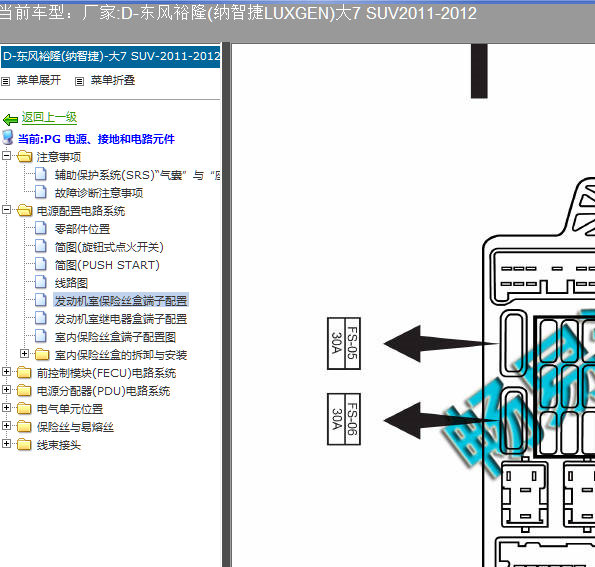Select the 室内保险丝盒的拆卸与安装 folder label
The width and height of the screenshot is (595, 567).
121,355
